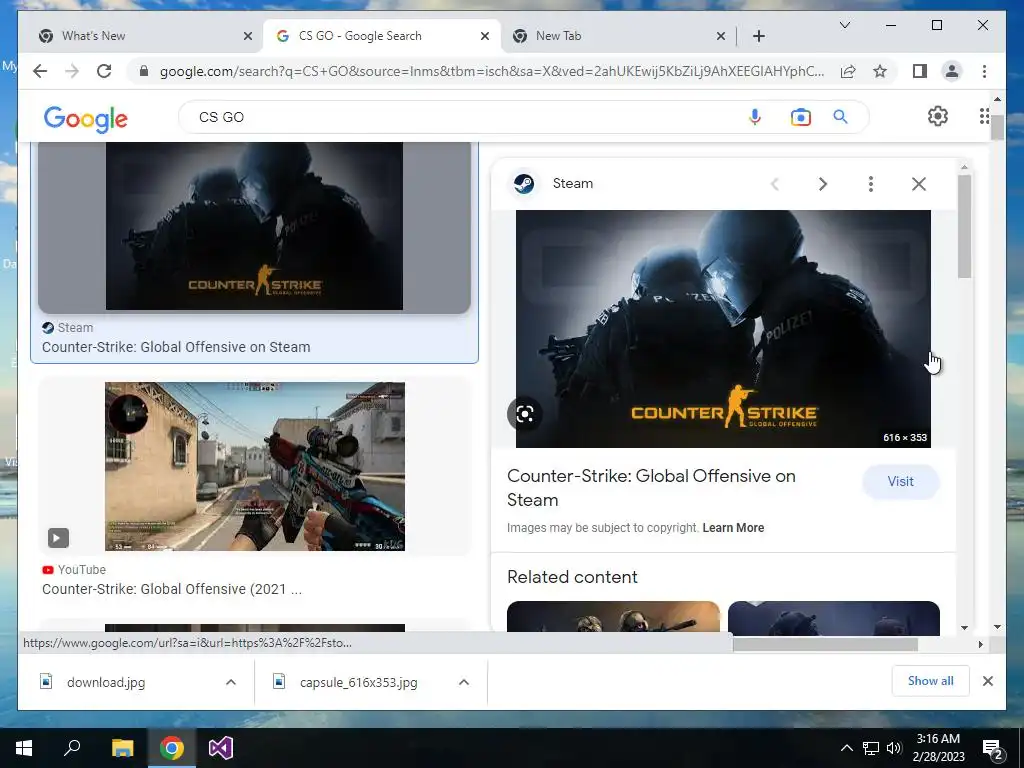The width and height of the screenshot is (1024, 768).
Task: Open Chrome three-dot menu
Action: tap(984, 71)
